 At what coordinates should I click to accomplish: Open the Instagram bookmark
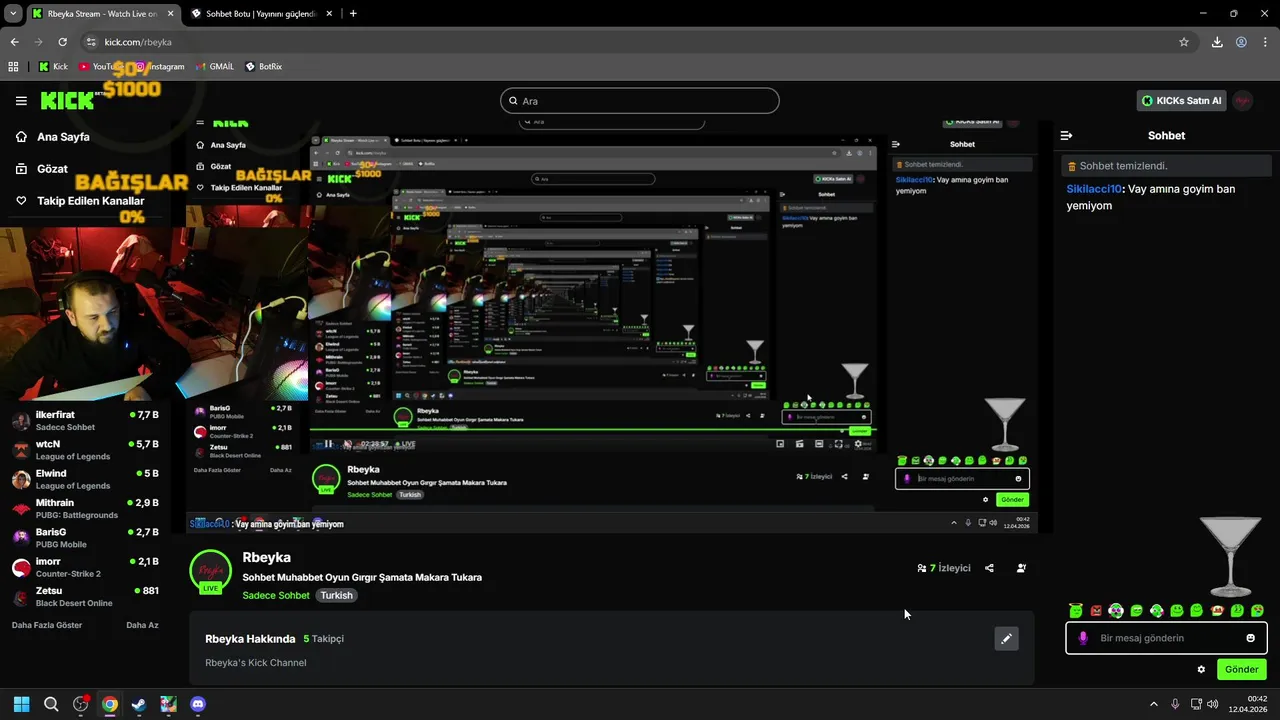(x=160, y=67)
